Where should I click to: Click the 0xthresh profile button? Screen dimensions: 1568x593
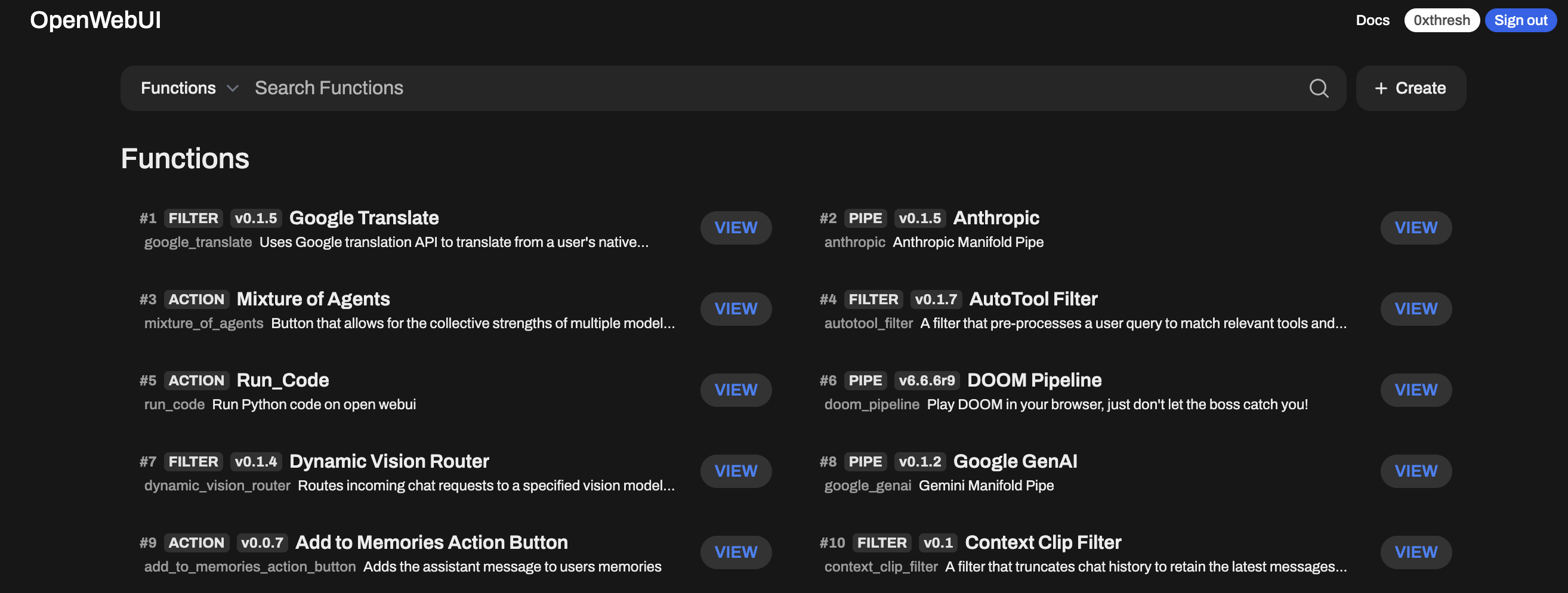point(1441,20)
